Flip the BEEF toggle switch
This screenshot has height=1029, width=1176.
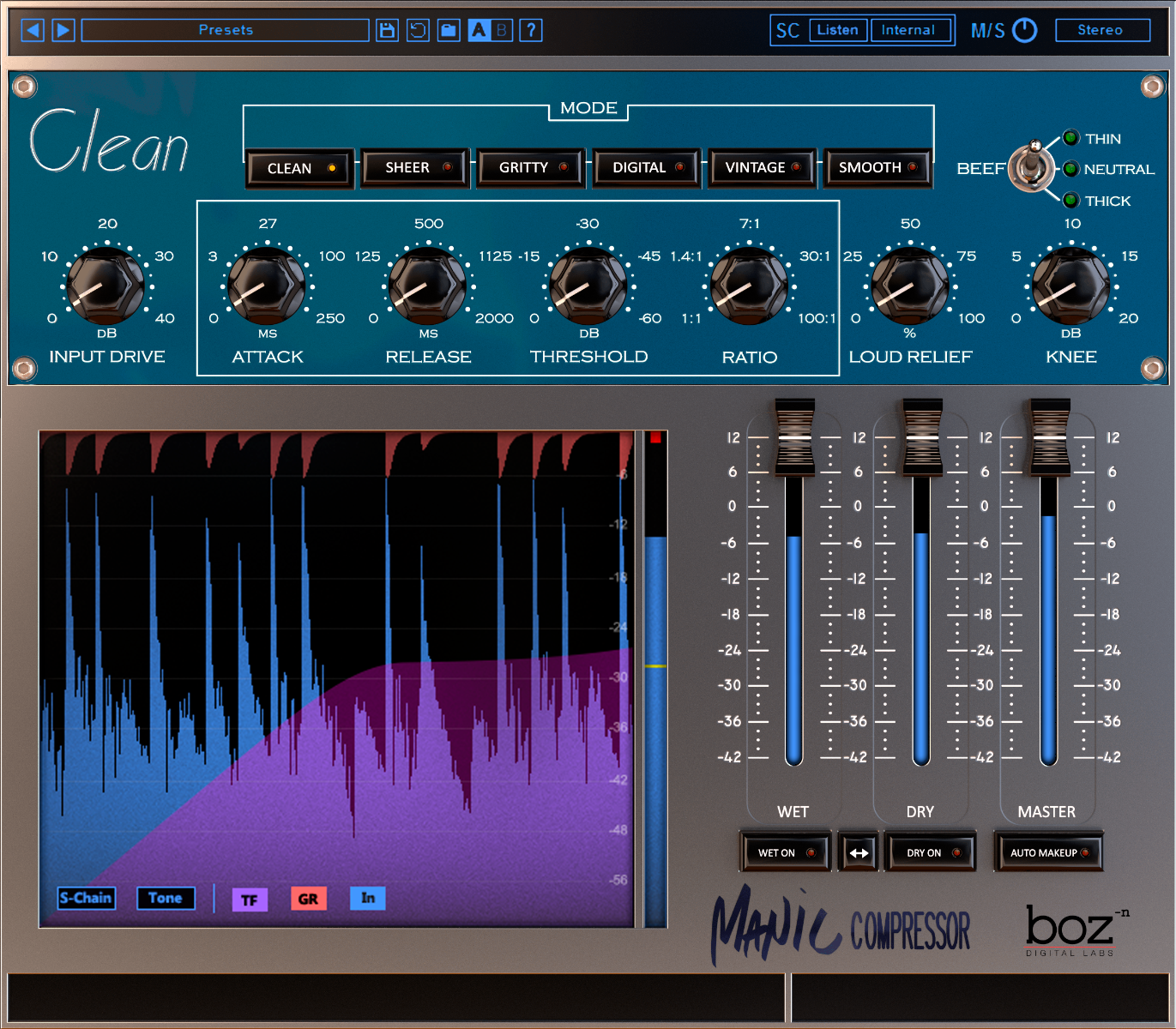1031,165
